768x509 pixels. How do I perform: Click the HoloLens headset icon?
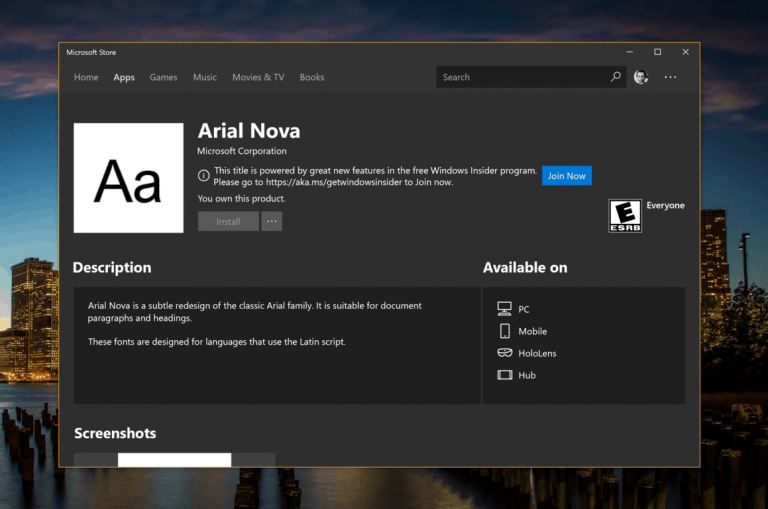coord(504,353)
